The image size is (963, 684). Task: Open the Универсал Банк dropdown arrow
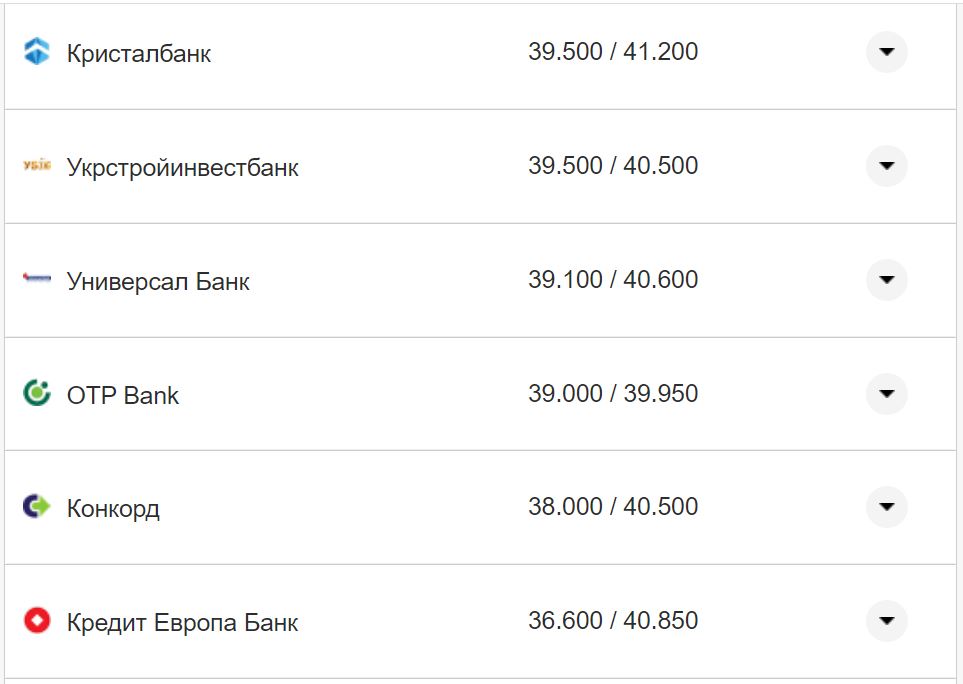click(886, 280)
